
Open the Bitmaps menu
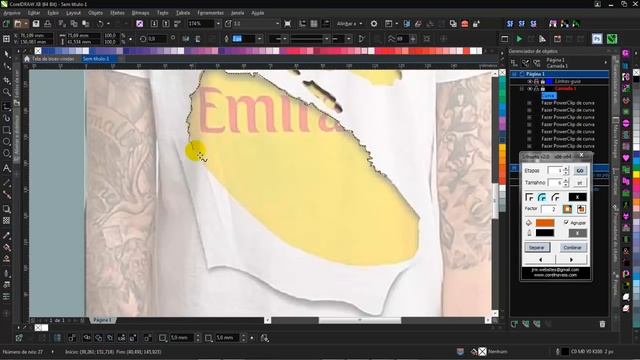140,13
